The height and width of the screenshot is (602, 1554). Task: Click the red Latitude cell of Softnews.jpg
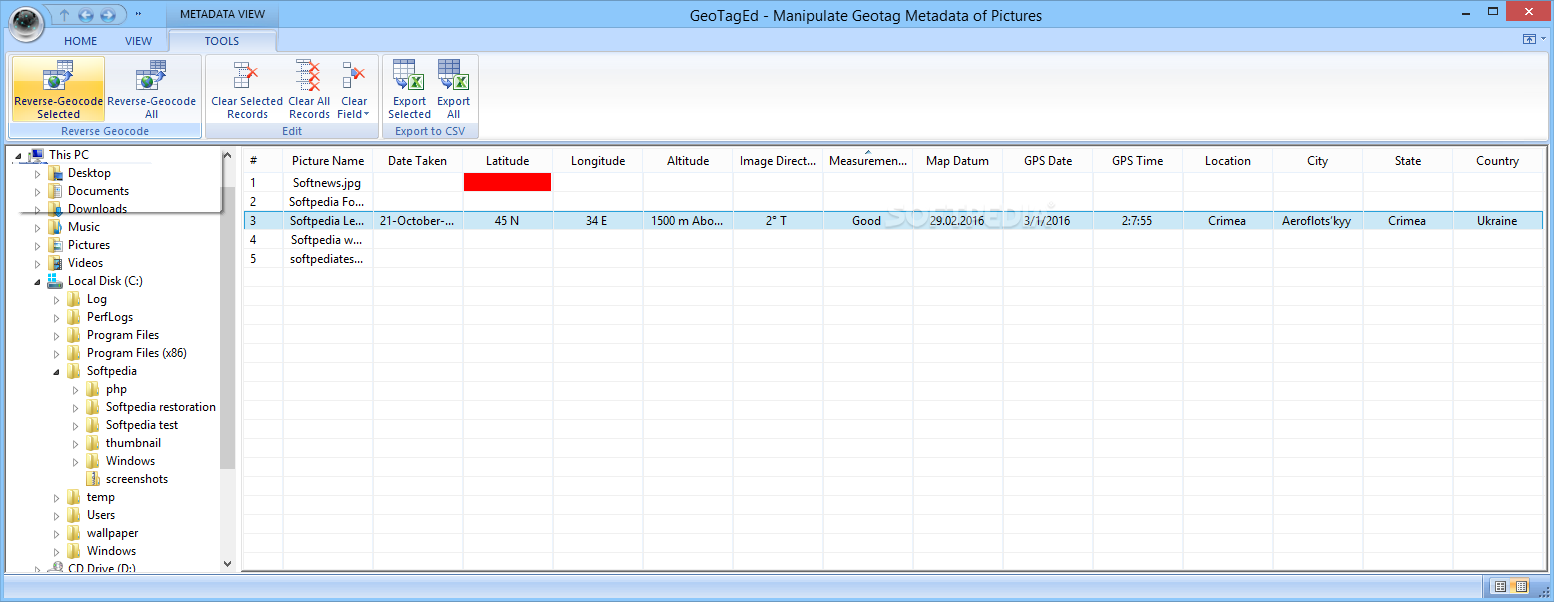point(508,182)
